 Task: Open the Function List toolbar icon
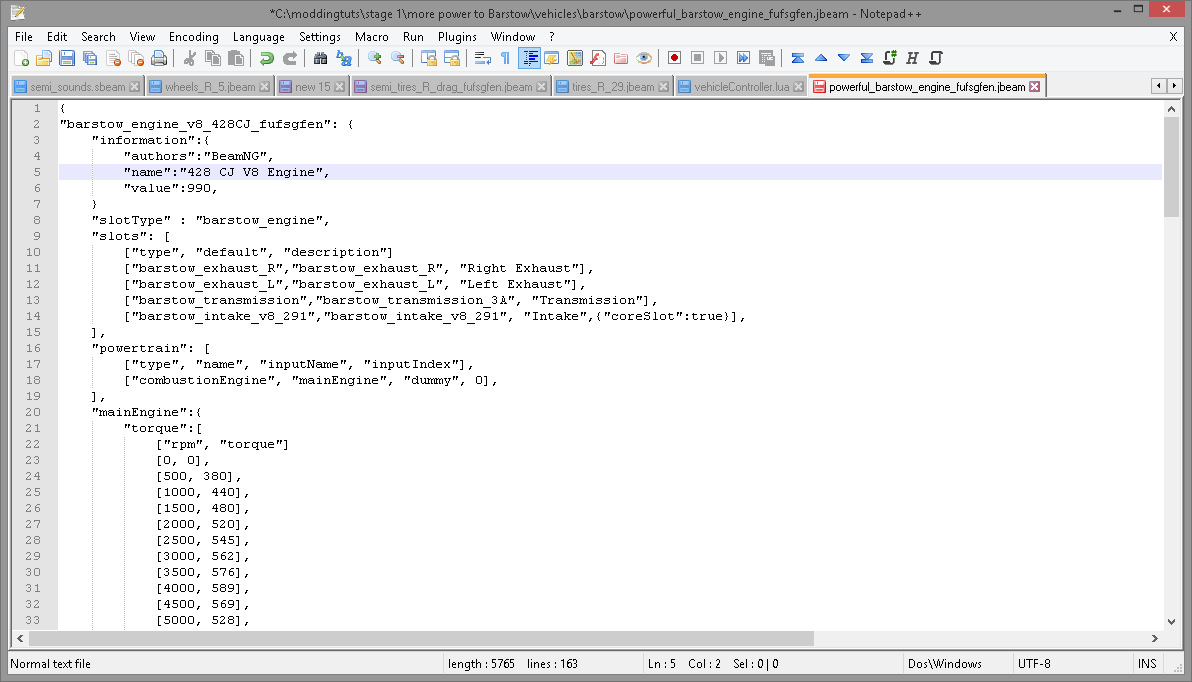coord(598,59)
